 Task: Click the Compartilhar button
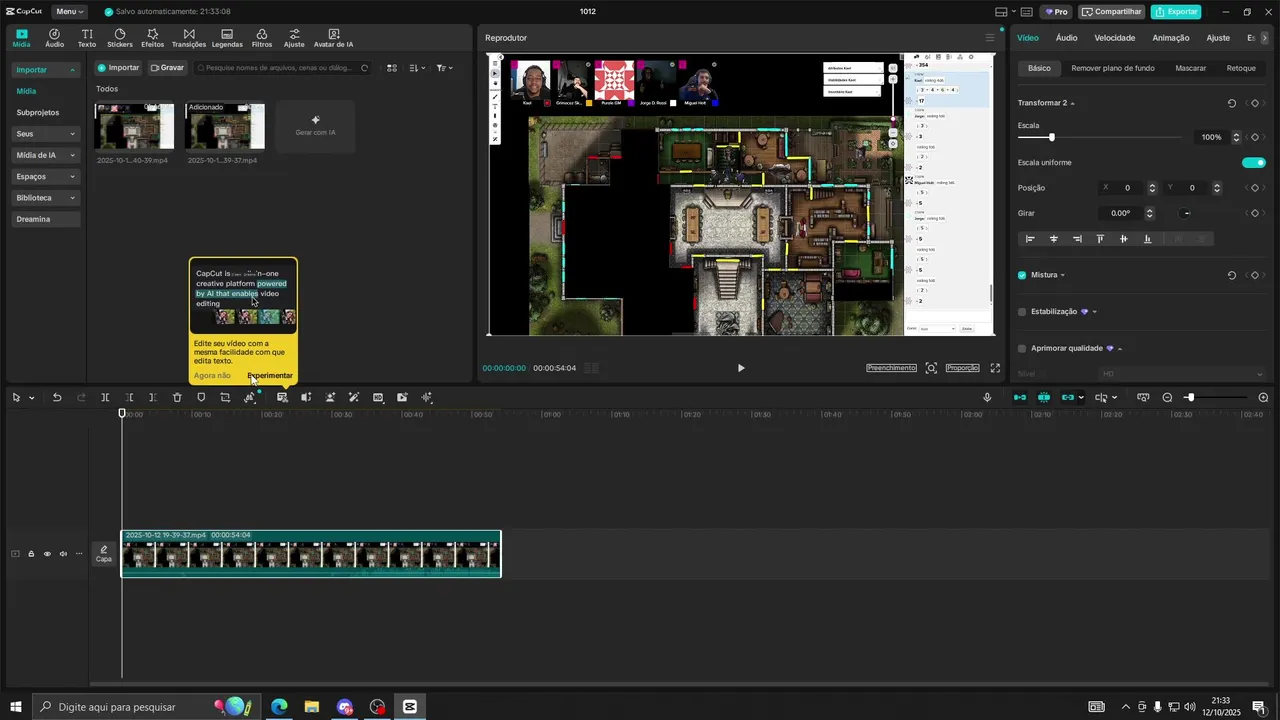point(1112,12)
